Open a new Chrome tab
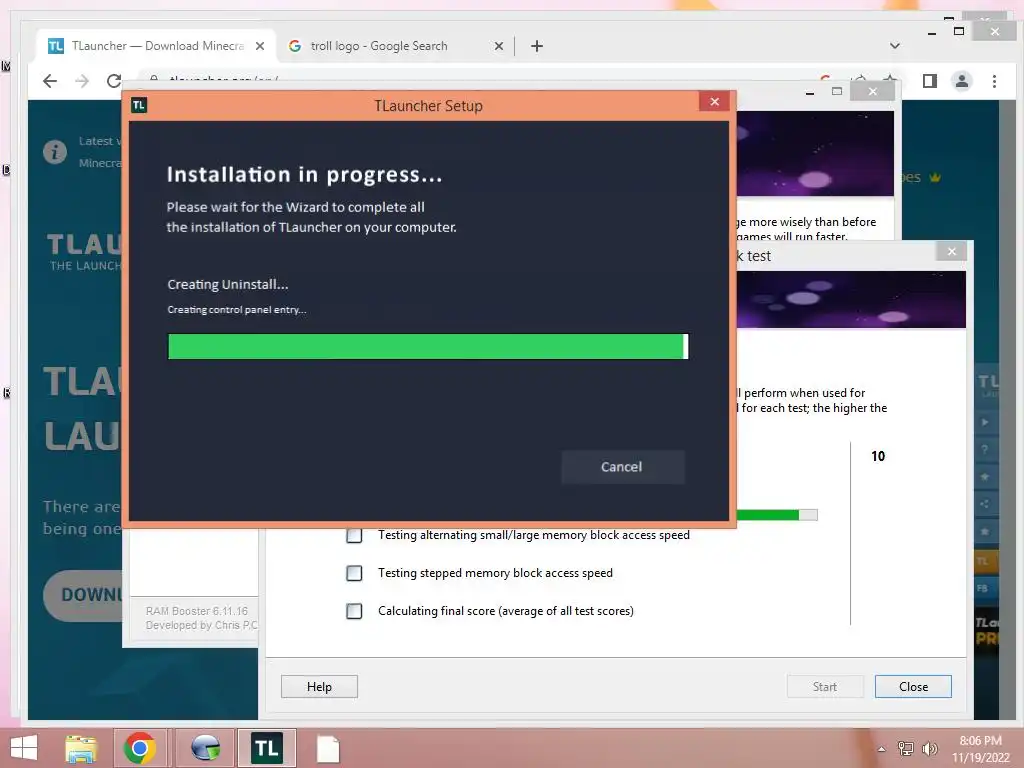1024x768 pixels. coord(537,46)
